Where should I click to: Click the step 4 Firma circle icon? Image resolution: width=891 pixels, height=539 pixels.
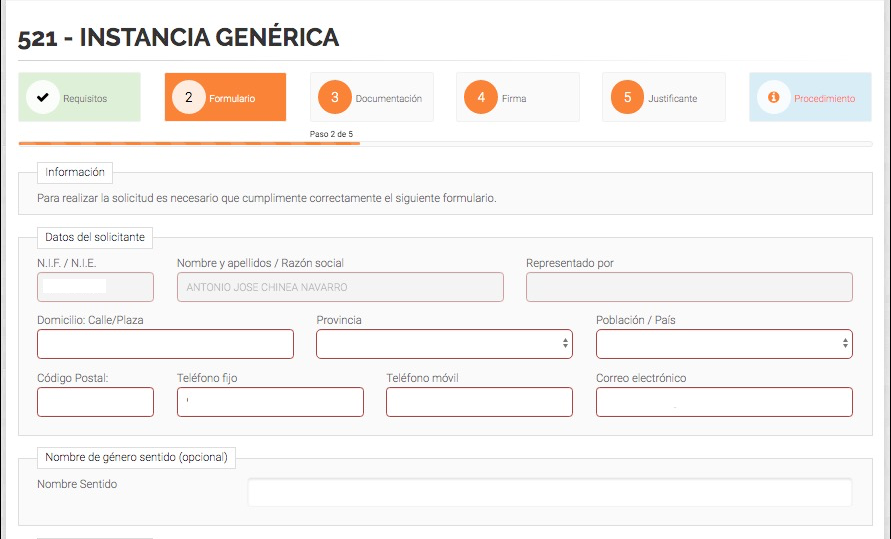click(x=481, y=97)
